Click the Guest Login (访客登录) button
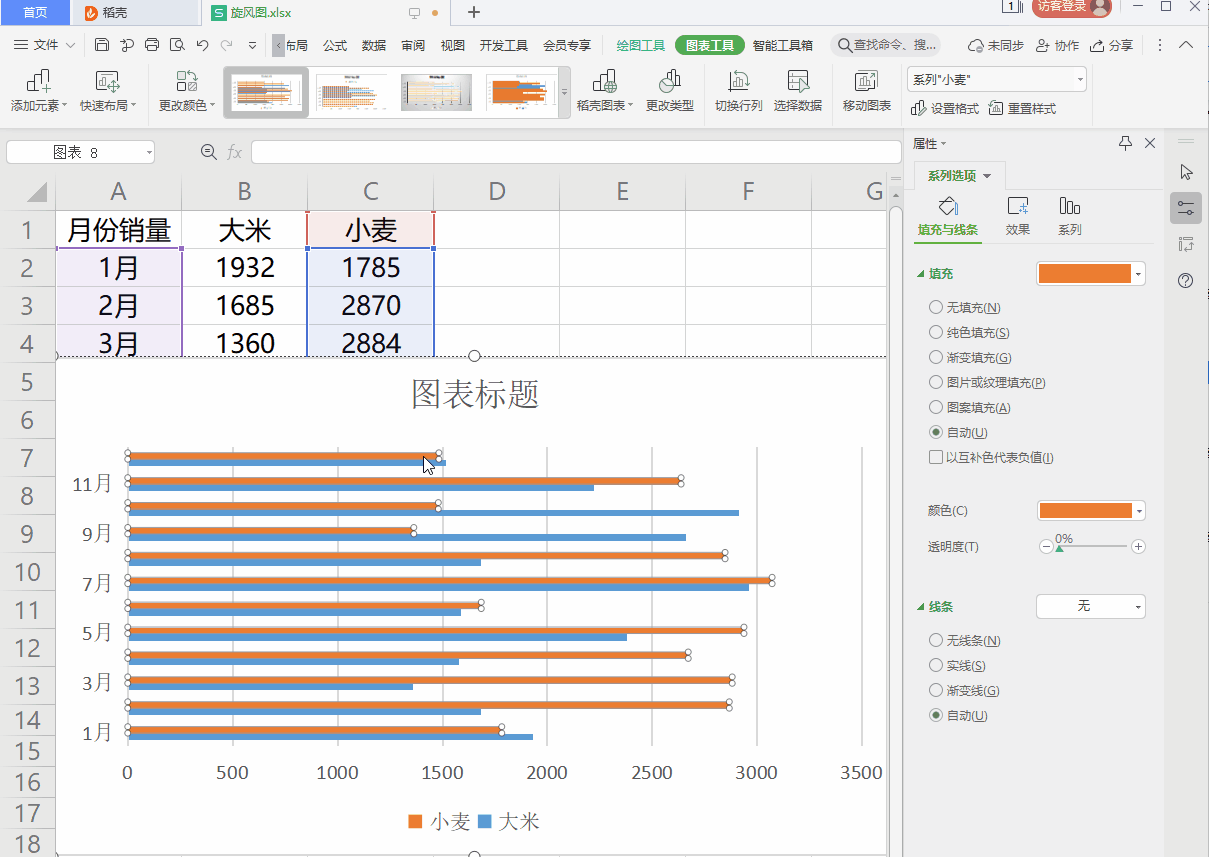The width and height of the screenshot is (1209, 857). point(1072,7)
